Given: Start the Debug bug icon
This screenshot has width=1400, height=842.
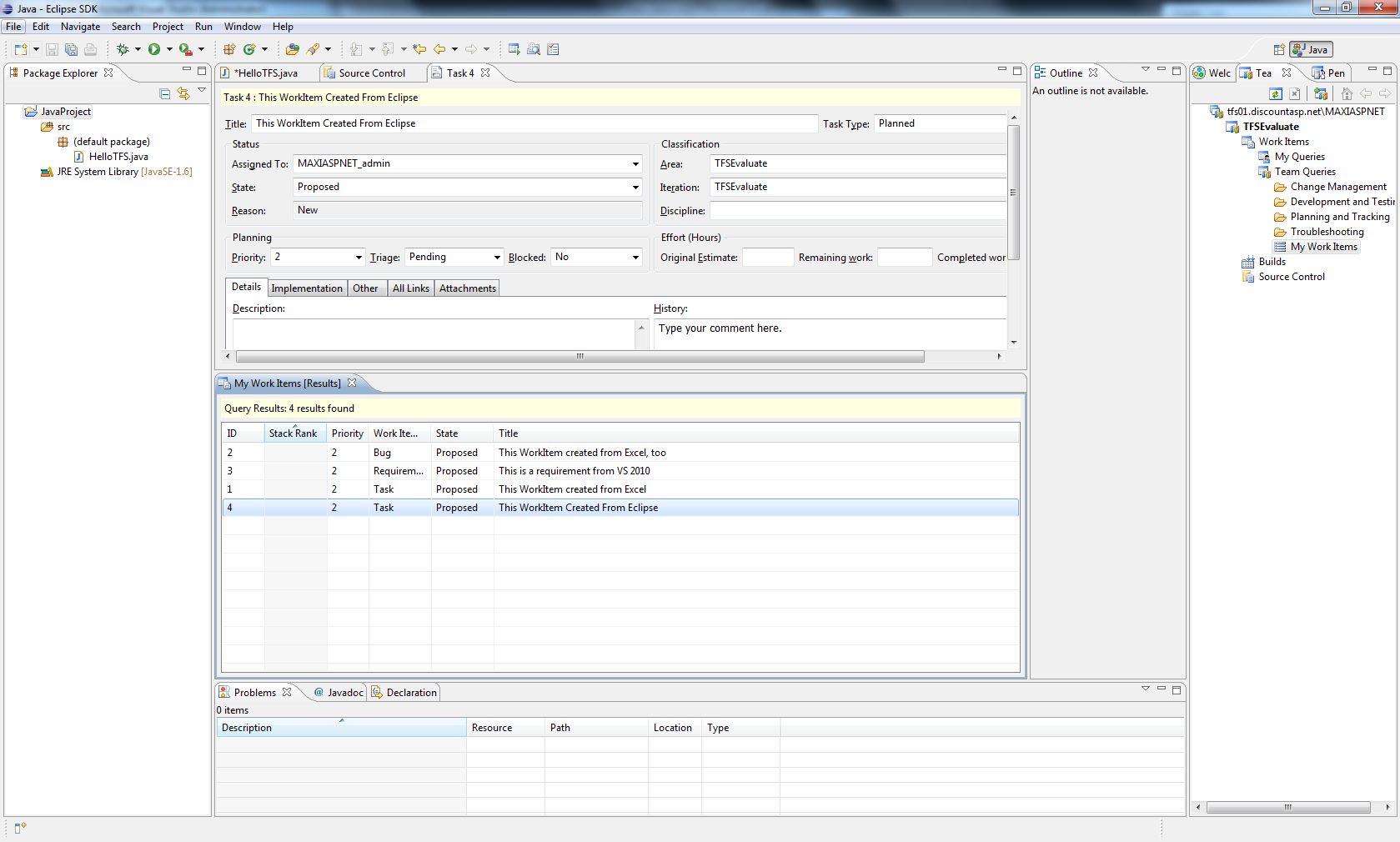Looking at the screenshot, I should [x=123, y=49].
